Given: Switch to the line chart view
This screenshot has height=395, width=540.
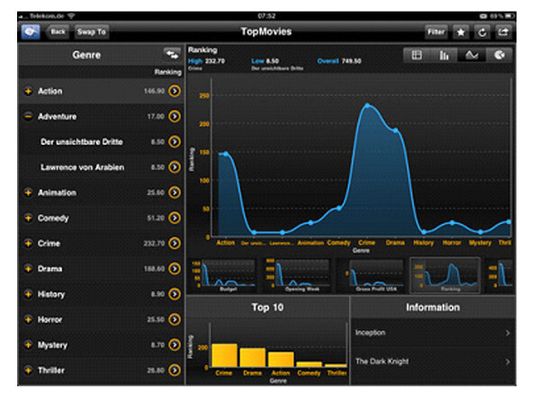Looking at the screenshot, I should (471, 55).
